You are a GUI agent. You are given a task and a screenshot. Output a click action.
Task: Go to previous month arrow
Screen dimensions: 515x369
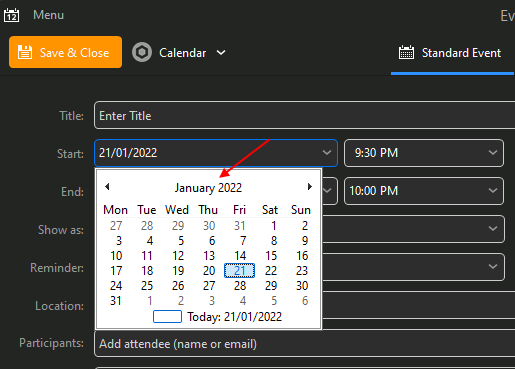coord(107,187)
